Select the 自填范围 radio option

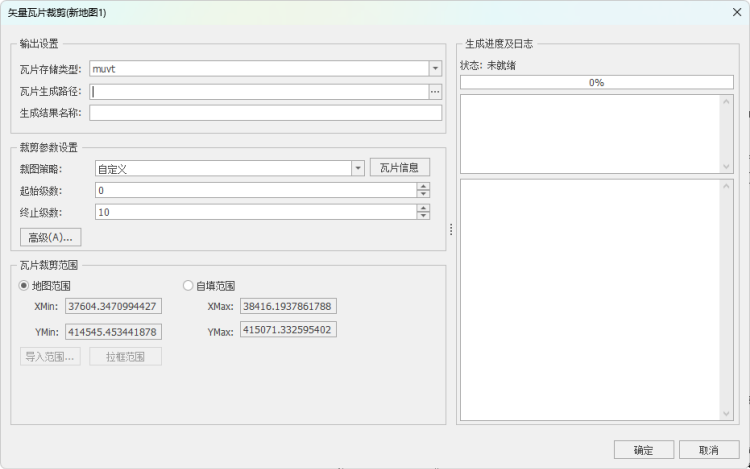[188, 286]
